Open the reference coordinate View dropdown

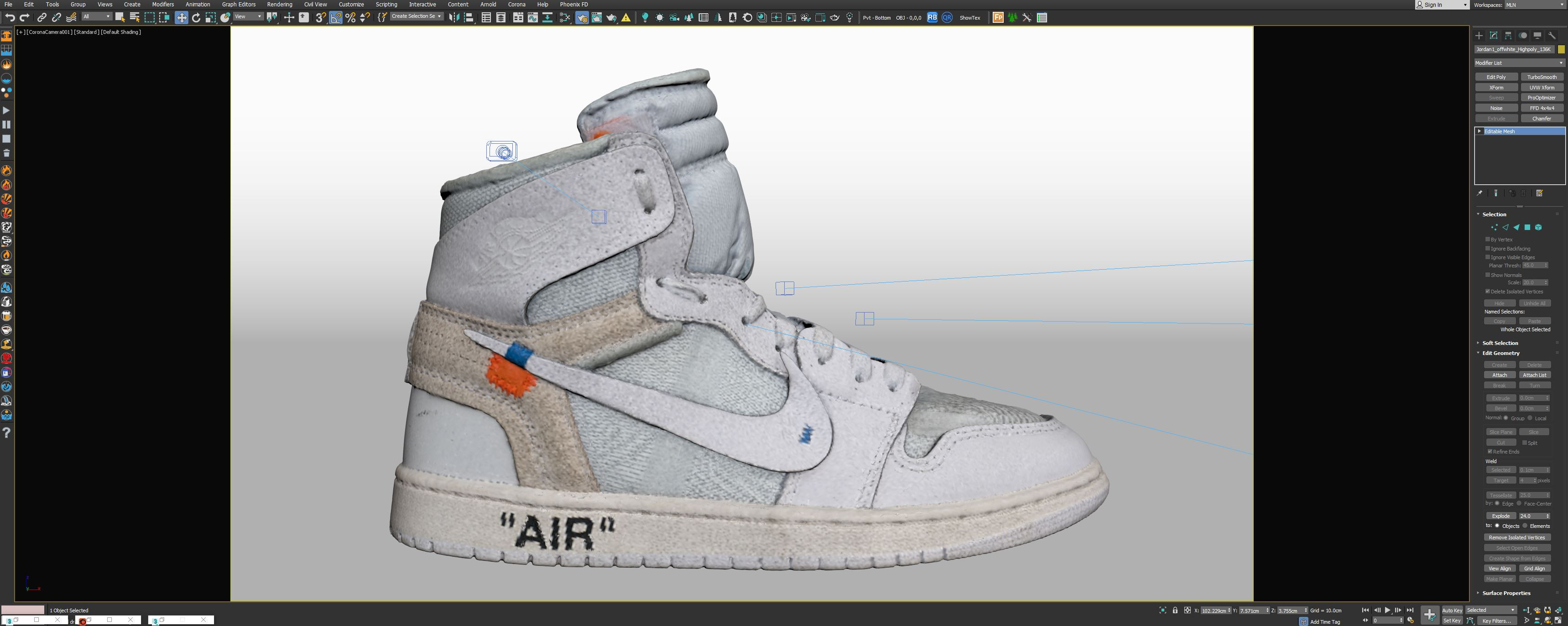tap(248, 16)
